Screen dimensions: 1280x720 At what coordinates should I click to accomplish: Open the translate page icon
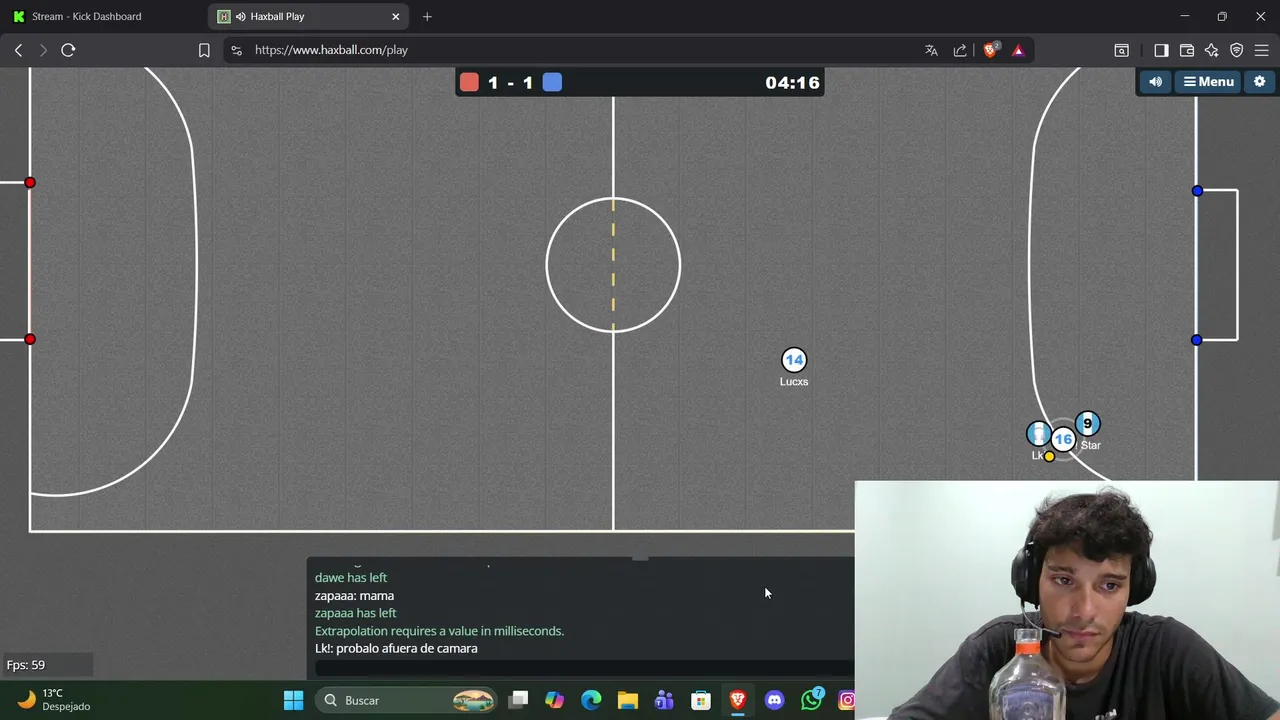pyautogui.click(x=931, y=50)
